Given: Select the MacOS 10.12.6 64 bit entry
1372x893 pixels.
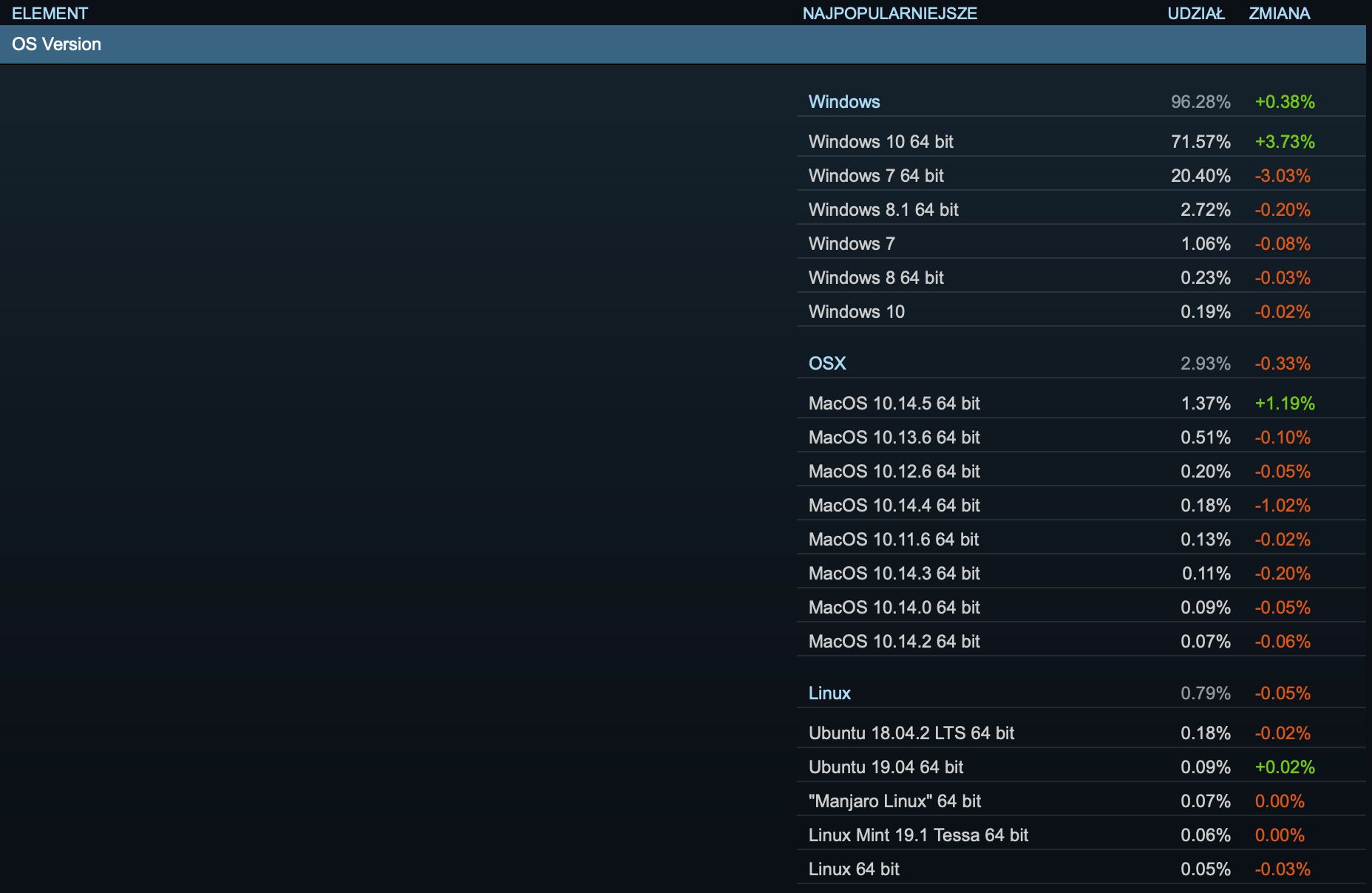Looking at the screenshot, I should click(894, 472).
